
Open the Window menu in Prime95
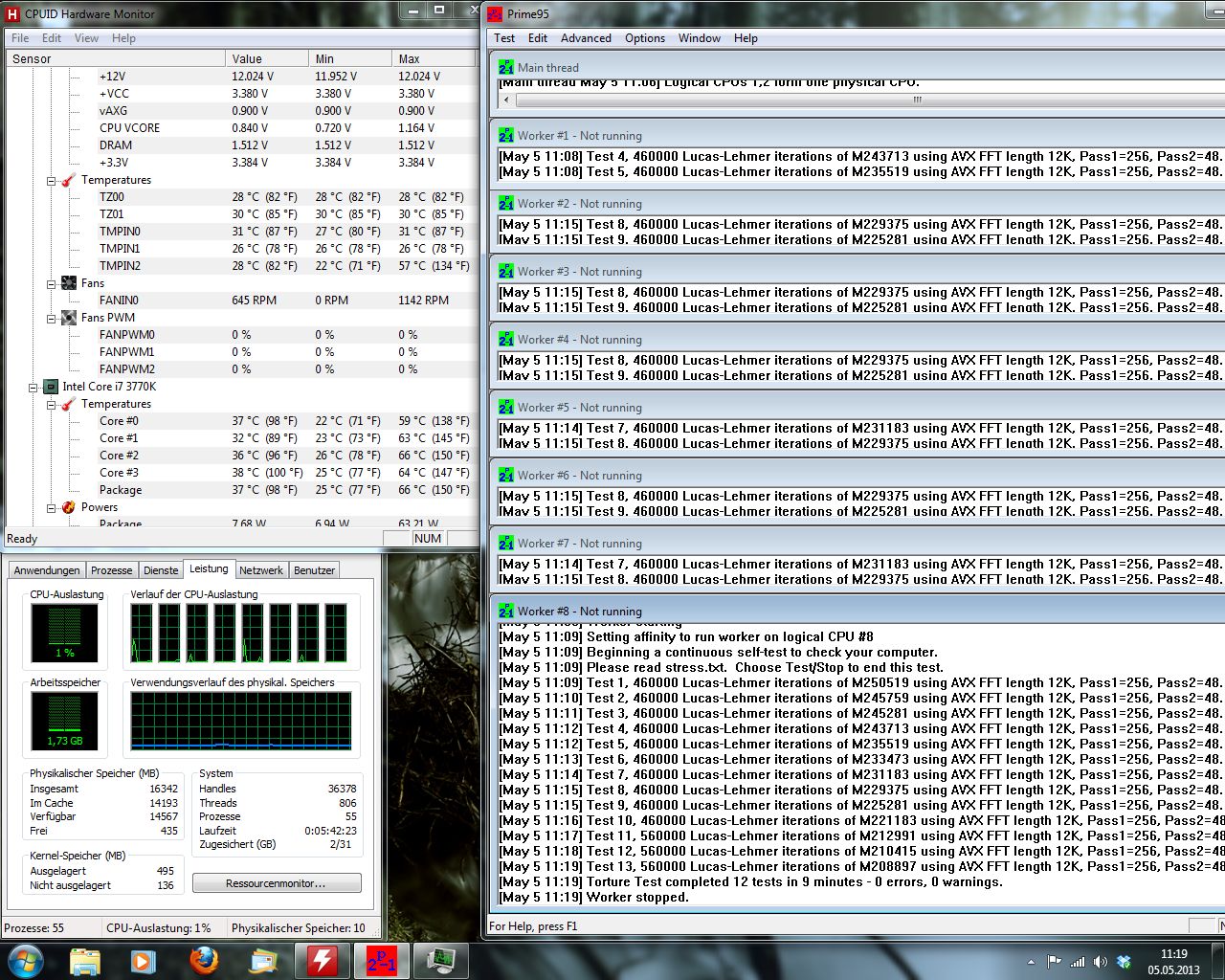[x=700, y=38]
